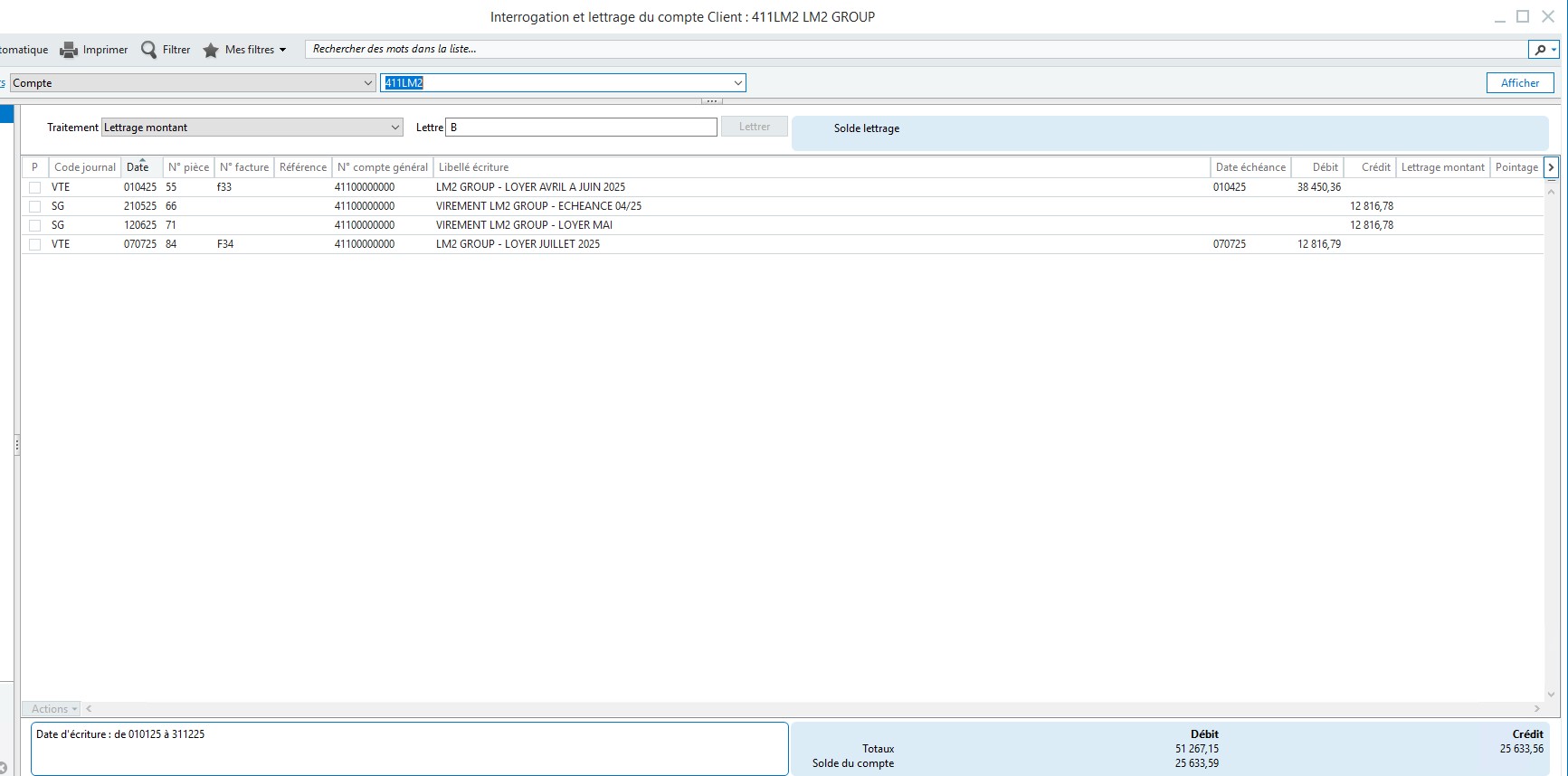Viewport: 1568px width, 776px height.
Task: Expand the 411LM2 account dropdown
Action: (x=738, y=83)
